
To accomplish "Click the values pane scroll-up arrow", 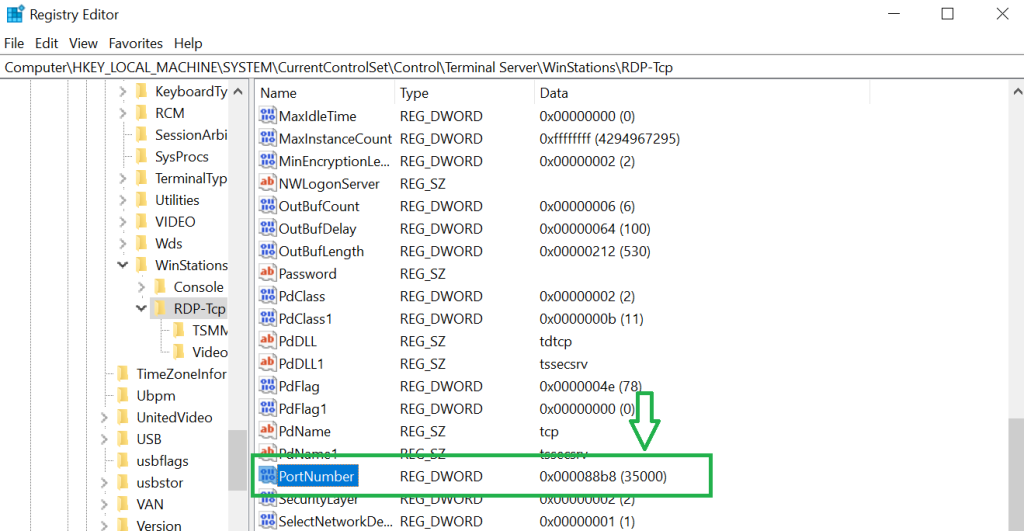I will pos(1017,92).
